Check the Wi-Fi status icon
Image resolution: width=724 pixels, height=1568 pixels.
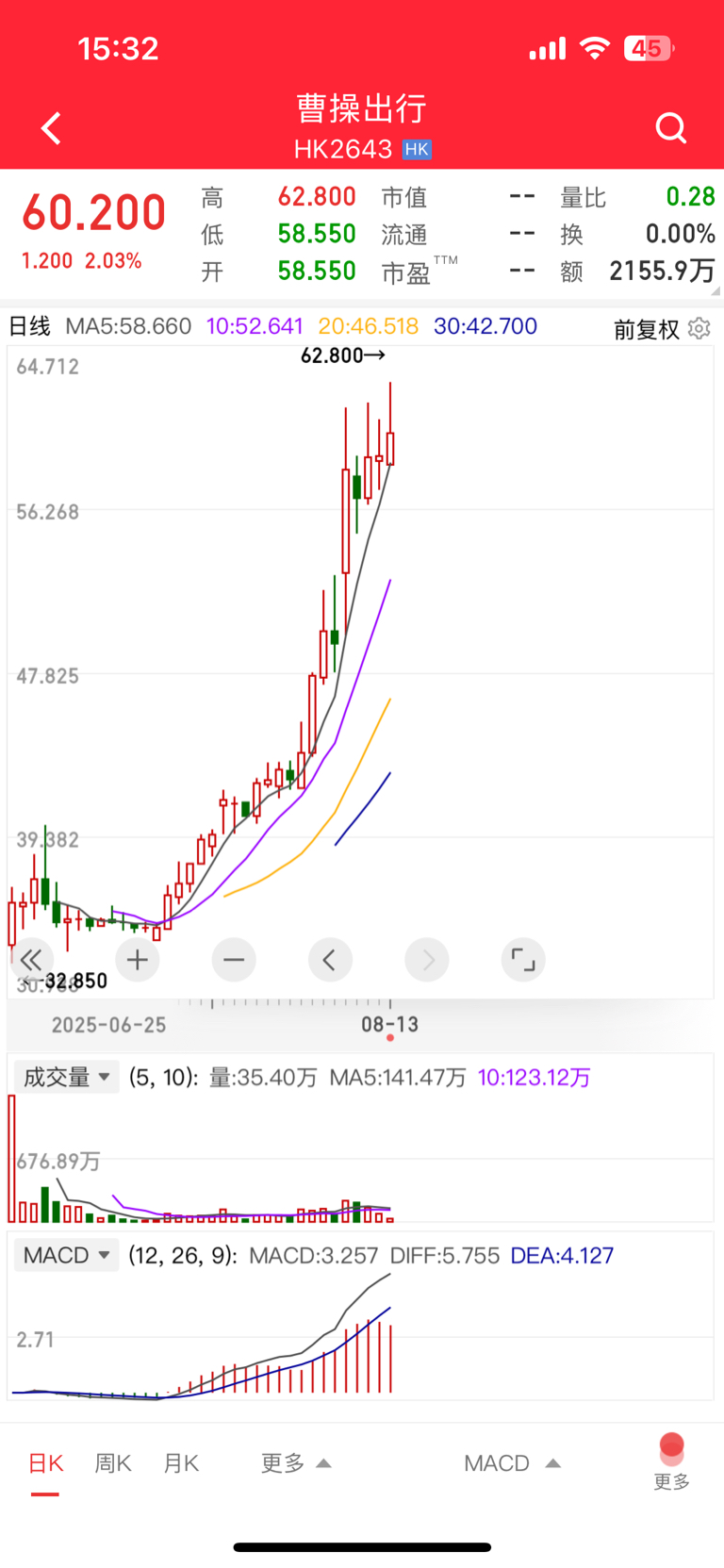(595, 48)
